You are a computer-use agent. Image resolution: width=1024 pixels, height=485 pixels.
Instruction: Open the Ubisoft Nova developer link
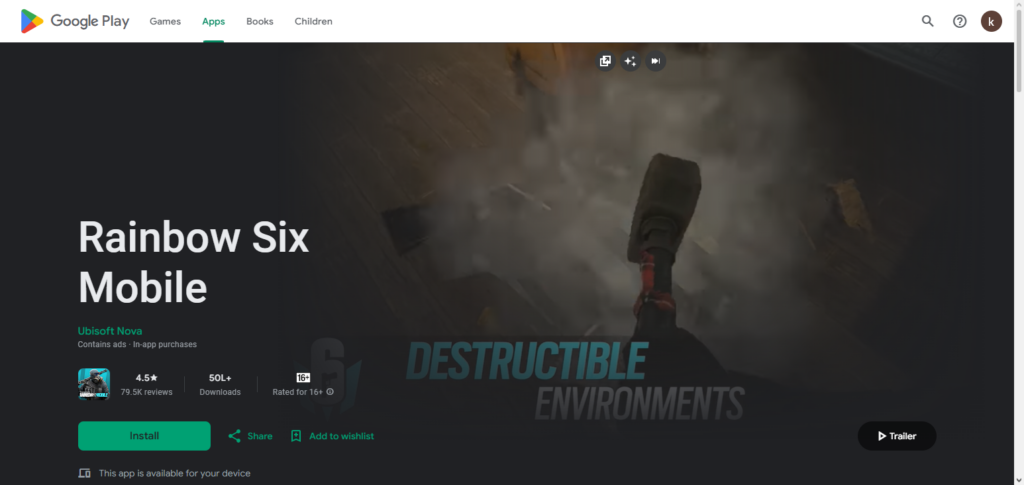(x=110, y=331)
